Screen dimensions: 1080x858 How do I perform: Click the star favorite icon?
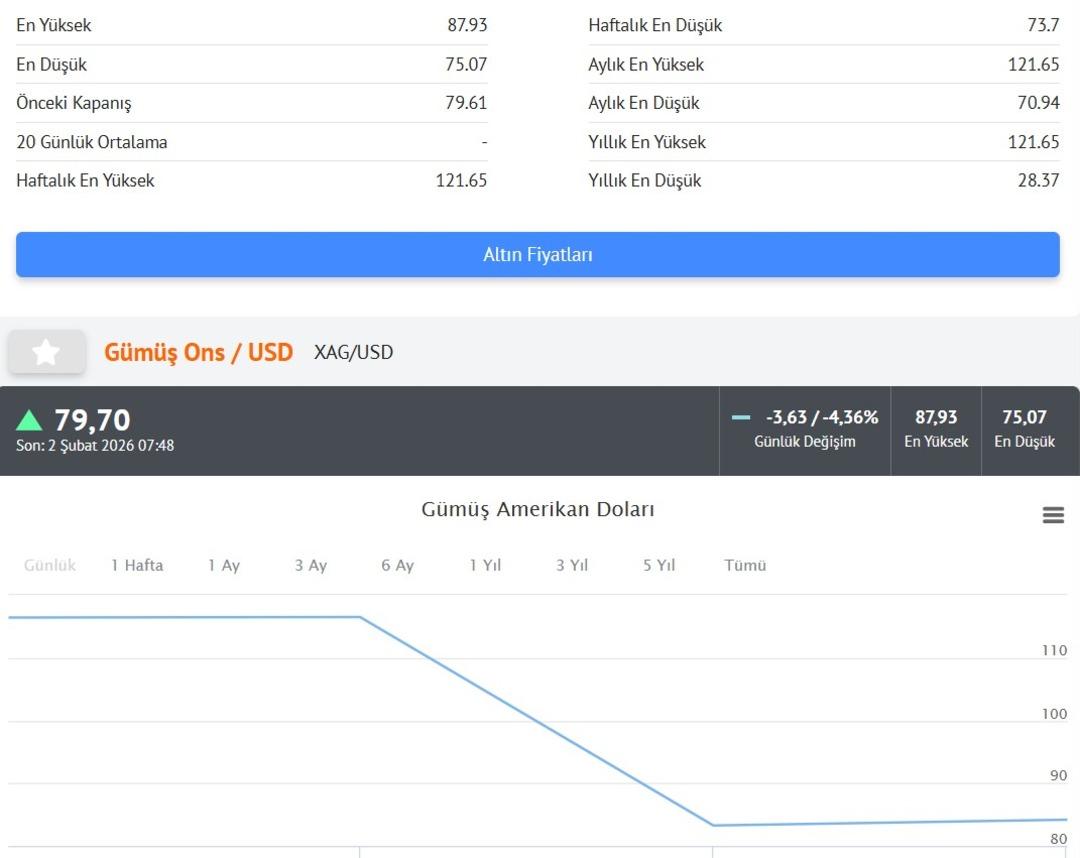pyautogui.click(x=46, y=352)
